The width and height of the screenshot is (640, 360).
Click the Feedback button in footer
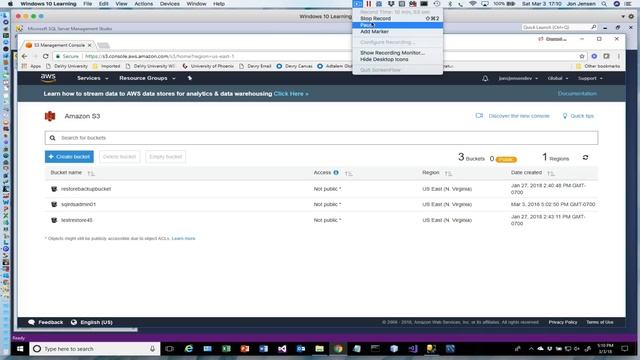[x=45, y=322]
